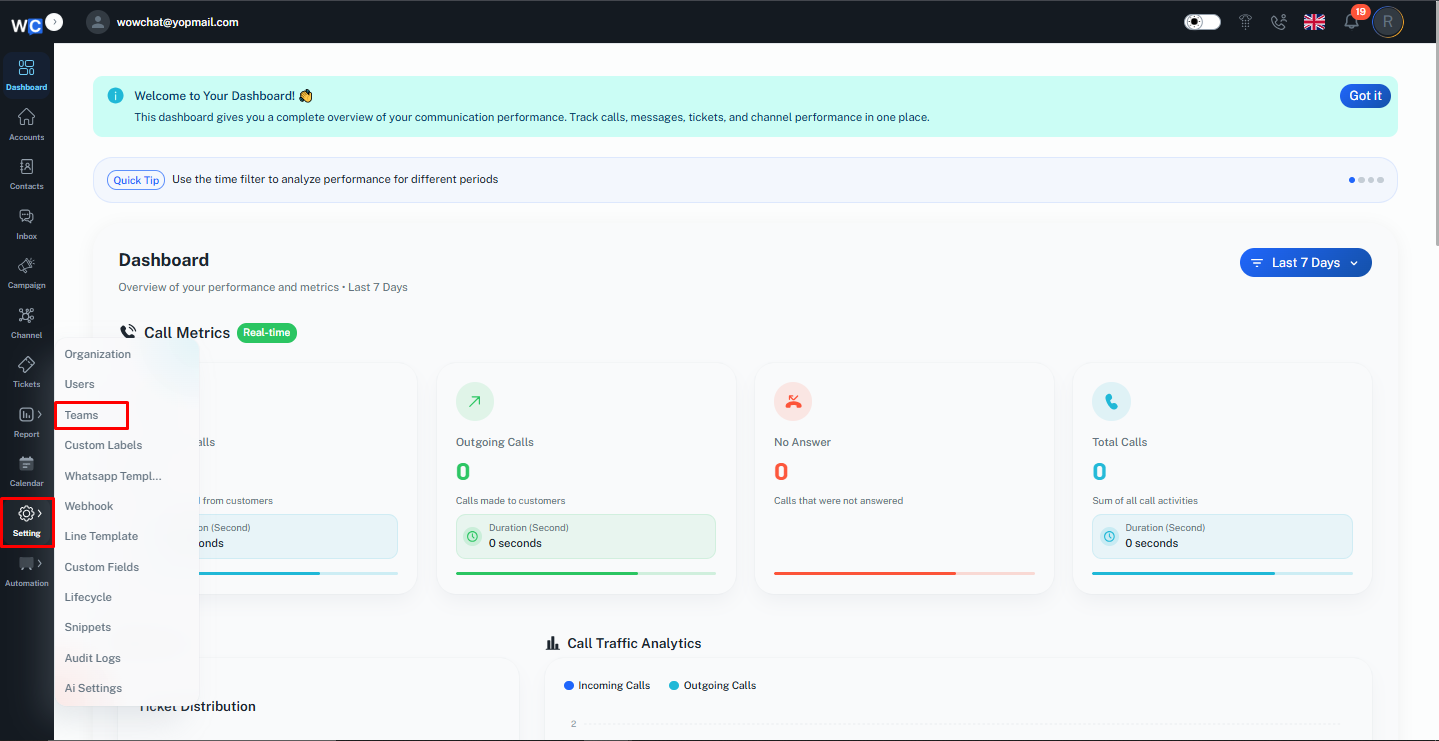Click the No Answer red progress bar
This screenshot has width=1439, height=741.
coord(904,573)
